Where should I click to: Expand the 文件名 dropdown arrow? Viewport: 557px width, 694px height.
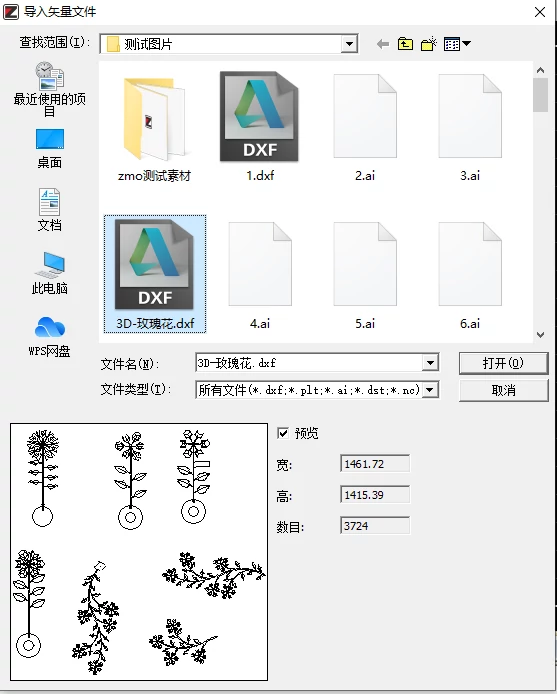pyautogui.click(x=430, y=363)
